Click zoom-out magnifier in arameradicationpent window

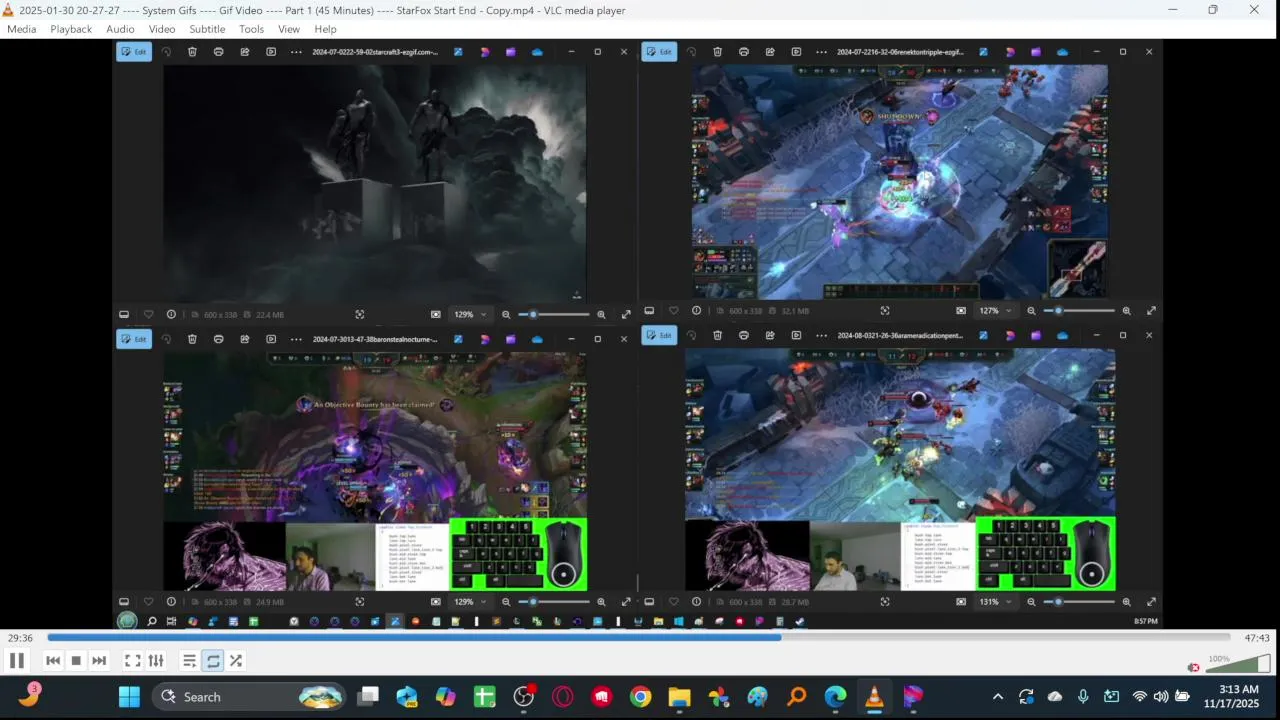click(x=1031, y=602)
